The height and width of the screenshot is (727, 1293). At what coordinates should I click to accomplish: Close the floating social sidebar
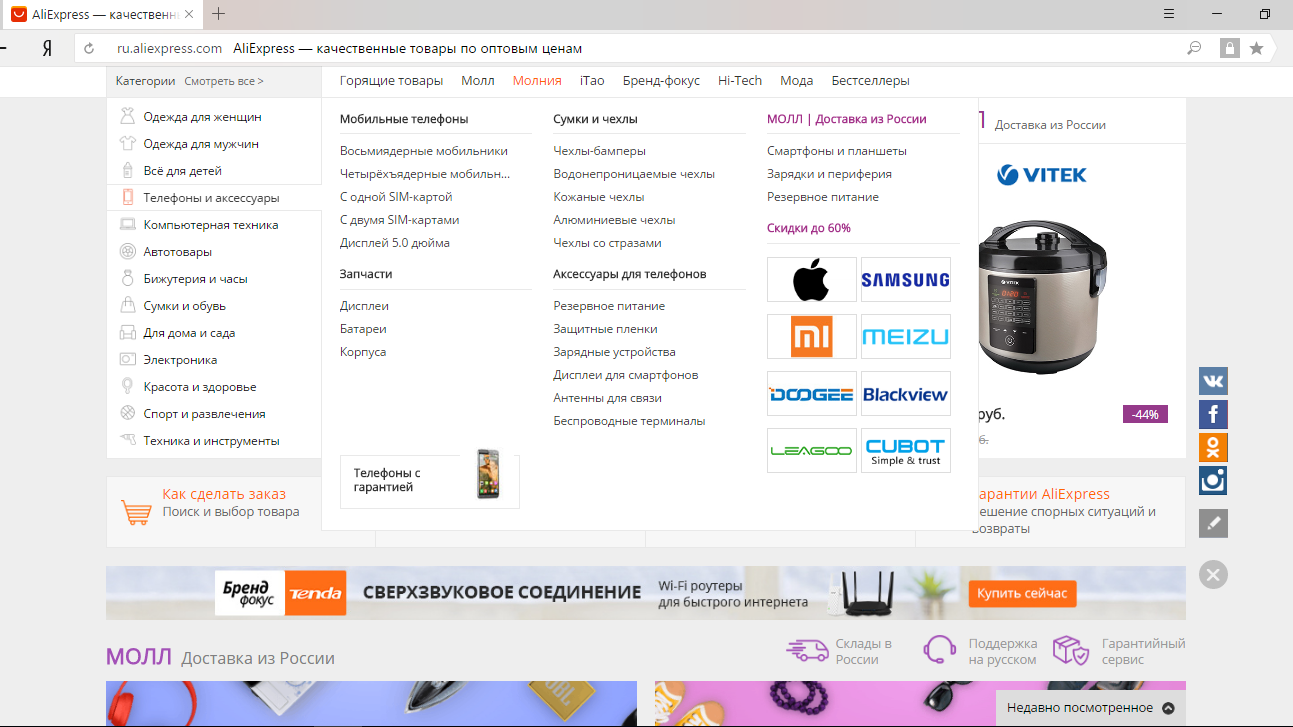tap(1213, 574)
